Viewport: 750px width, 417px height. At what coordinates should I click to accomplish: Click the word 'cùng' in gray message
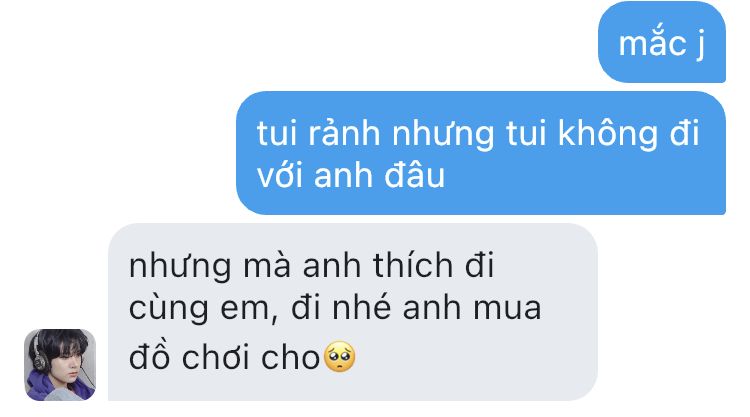click(168, 309)
